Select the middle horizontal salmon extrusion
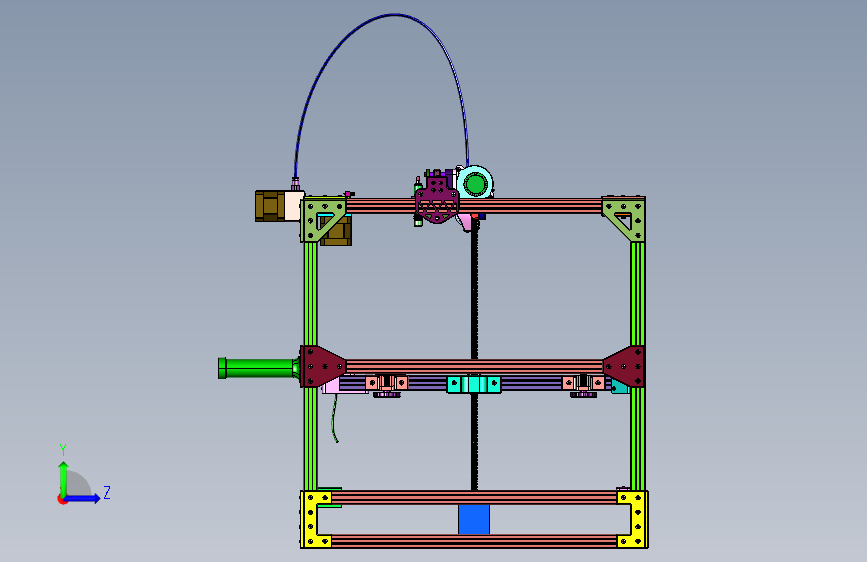867x562 pixels. [x=474, y=366]
